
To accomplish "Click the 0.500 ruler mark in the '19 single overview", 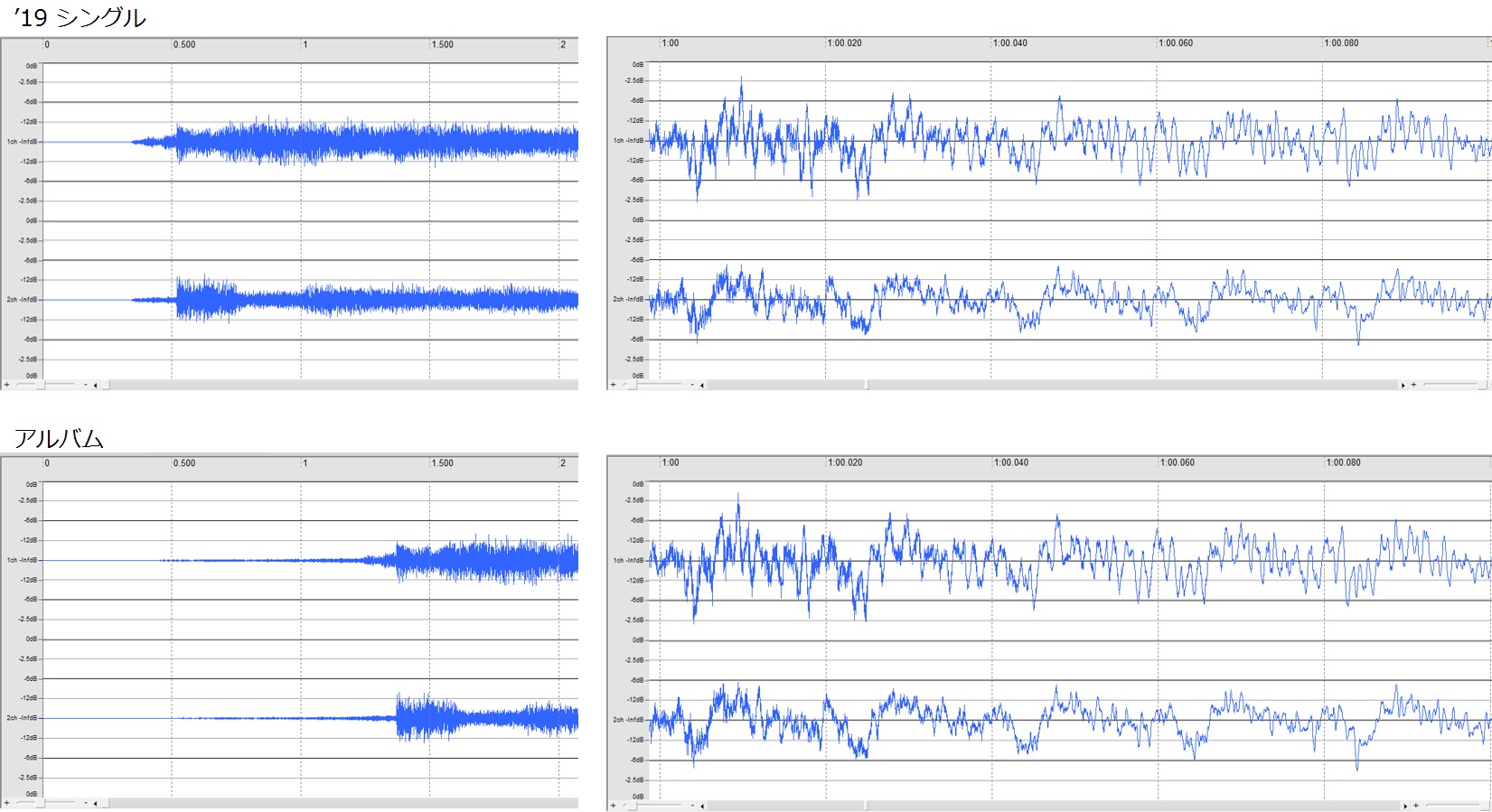I will click(184, 44).
